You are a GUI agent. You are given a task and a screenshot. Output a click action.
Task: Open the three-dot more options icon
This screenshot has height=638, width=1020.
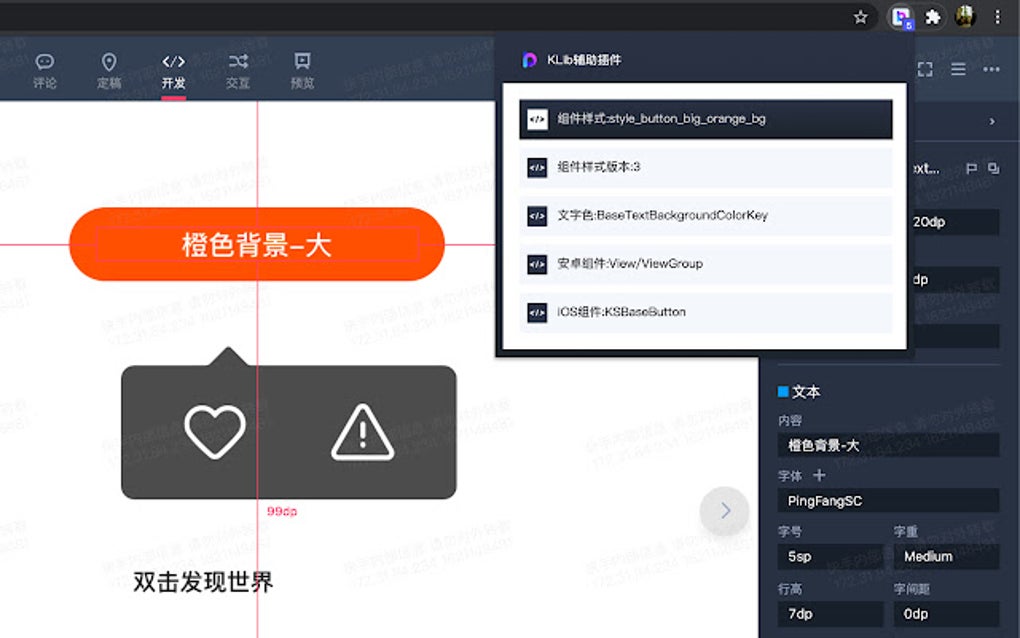(991, 69)
